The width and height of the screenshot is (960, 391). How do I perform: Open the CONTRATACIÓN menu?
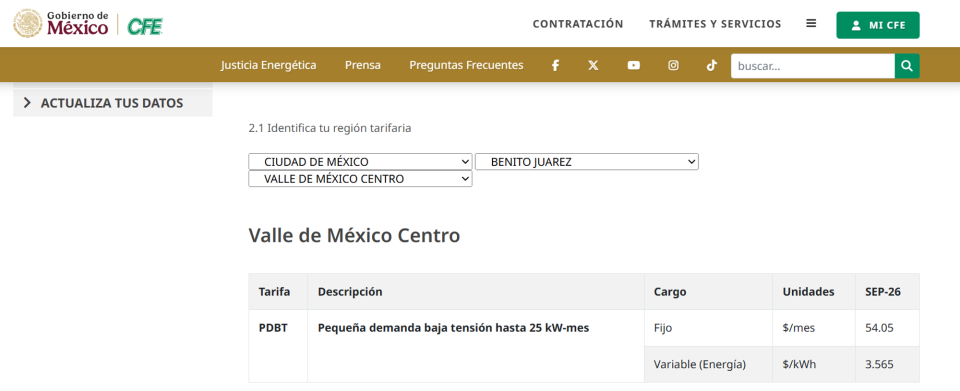point(578,24)
